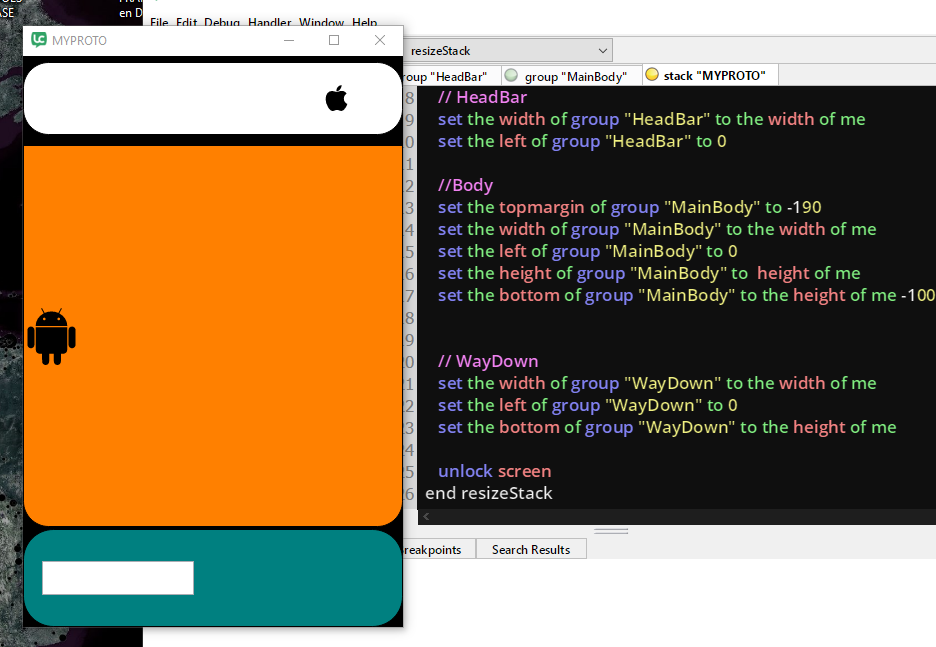The height and width of the screenshot is (647, 936).
Task: Click the Apple logo in the header bar
Action: click(336, 98)
